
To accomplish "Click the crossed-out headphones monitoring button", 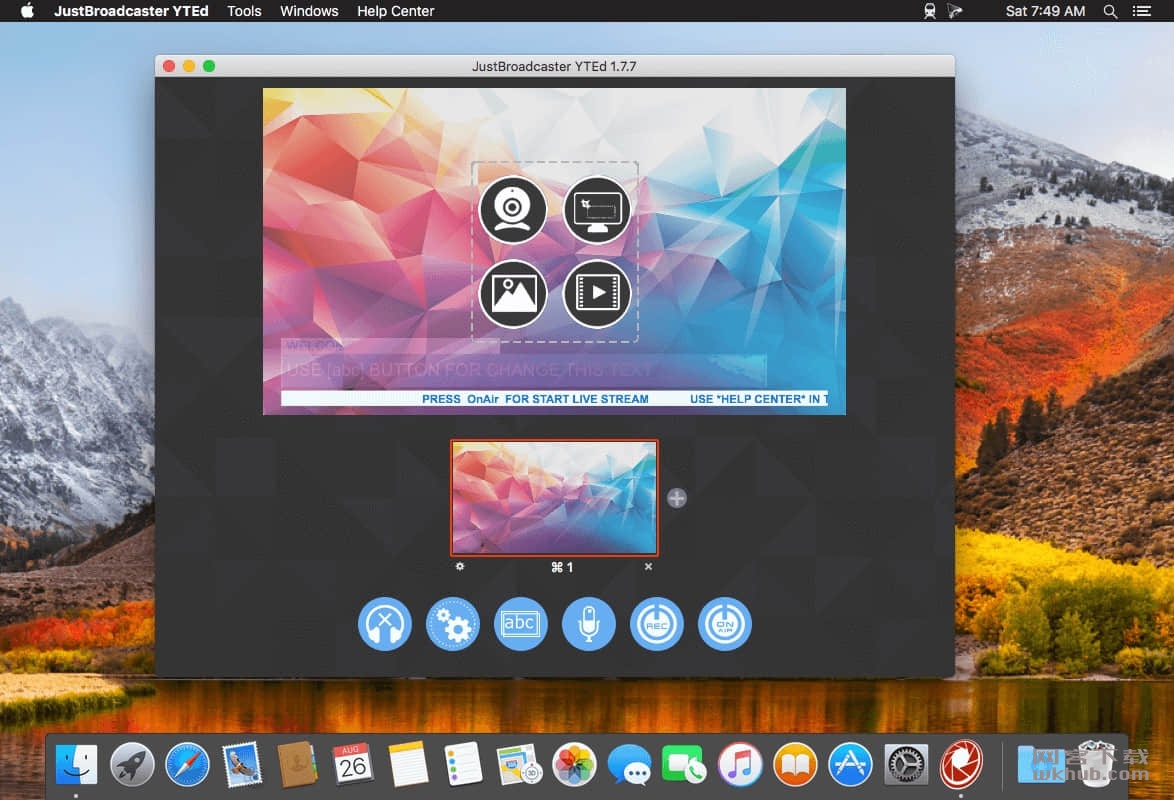I will click(x=385, y=623).
